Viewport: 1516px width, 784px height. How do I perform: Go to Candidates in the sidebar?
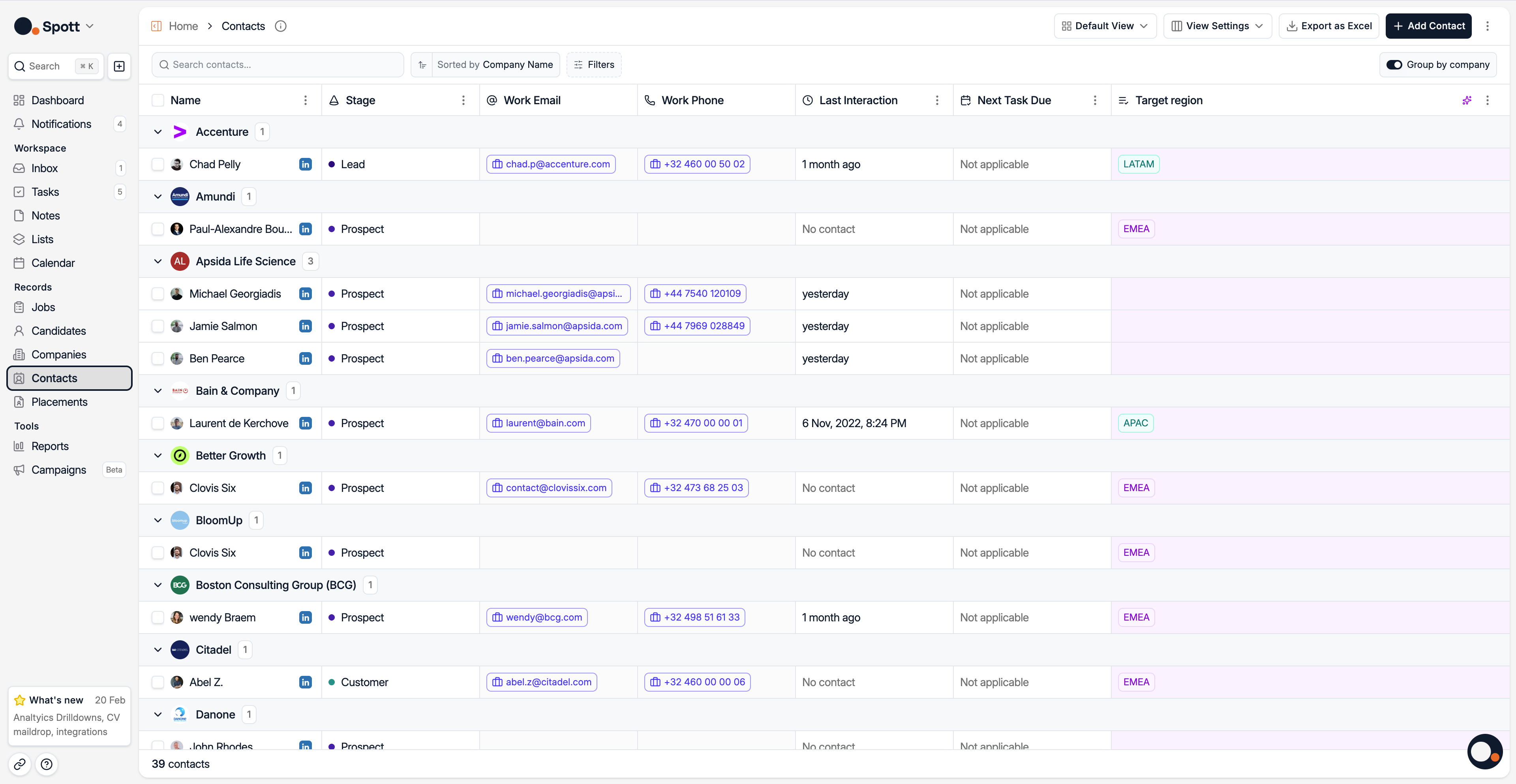pos(59,331)
